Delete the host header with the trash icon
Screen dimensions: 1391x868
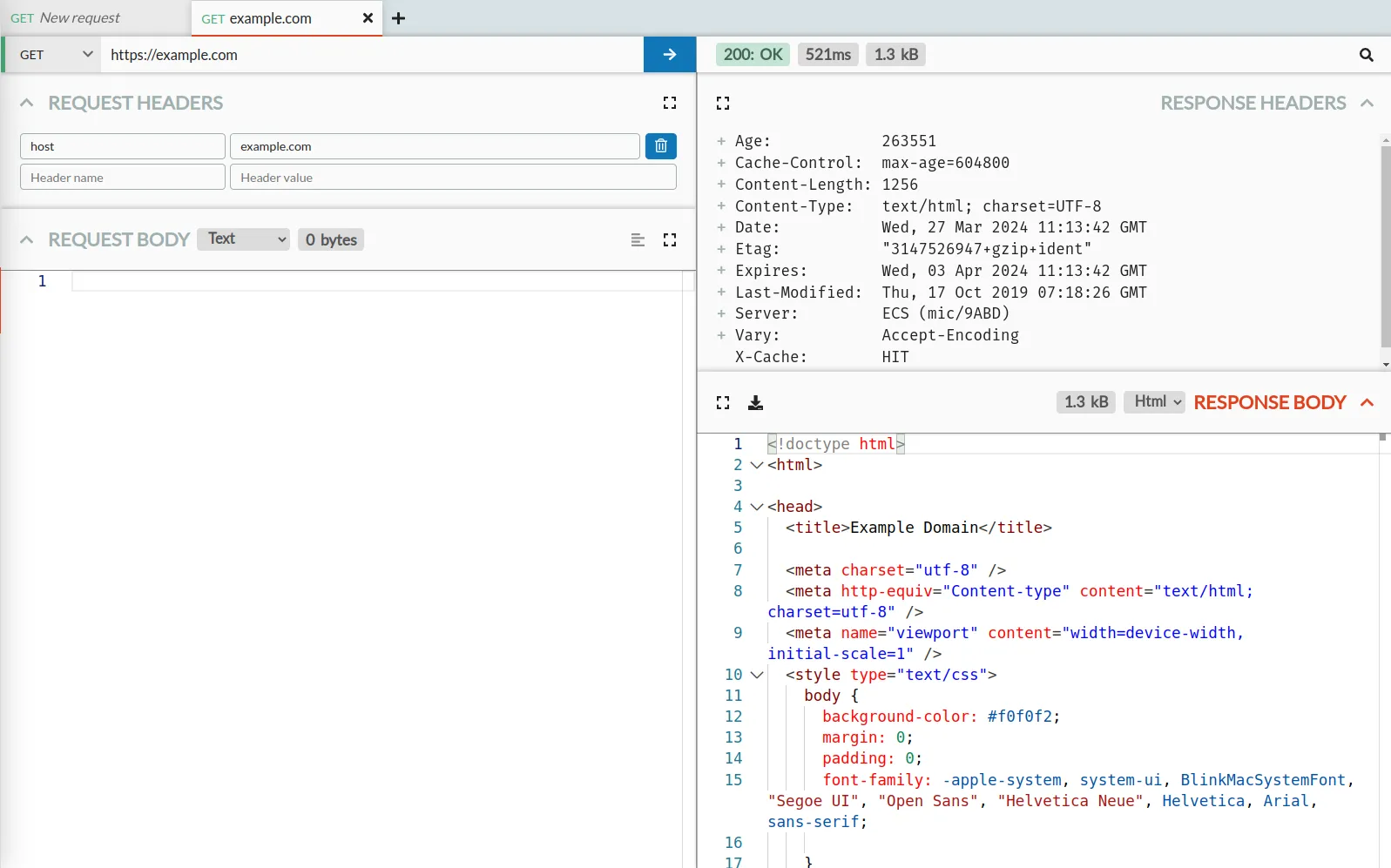(x=661, y=146)
